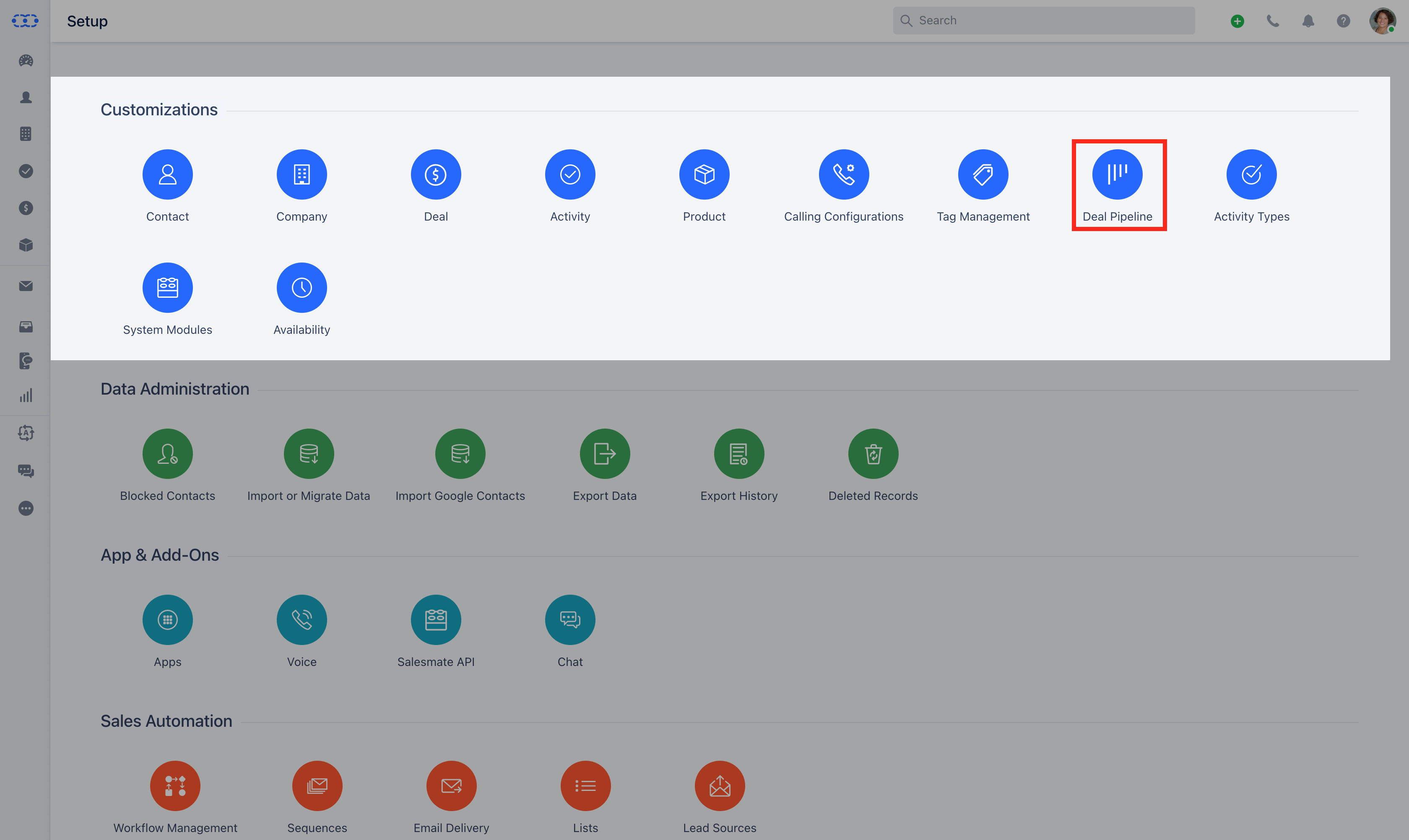Open the more options ellipsis in sidebar
This screenshot has height=840, width=1409.
tap(26, 508)
